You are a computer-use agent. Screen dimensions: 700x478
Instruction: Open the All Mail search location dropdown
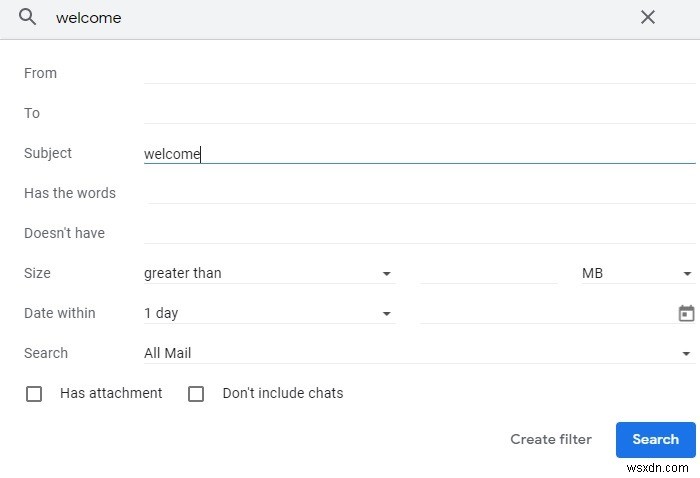click(419, 353)
